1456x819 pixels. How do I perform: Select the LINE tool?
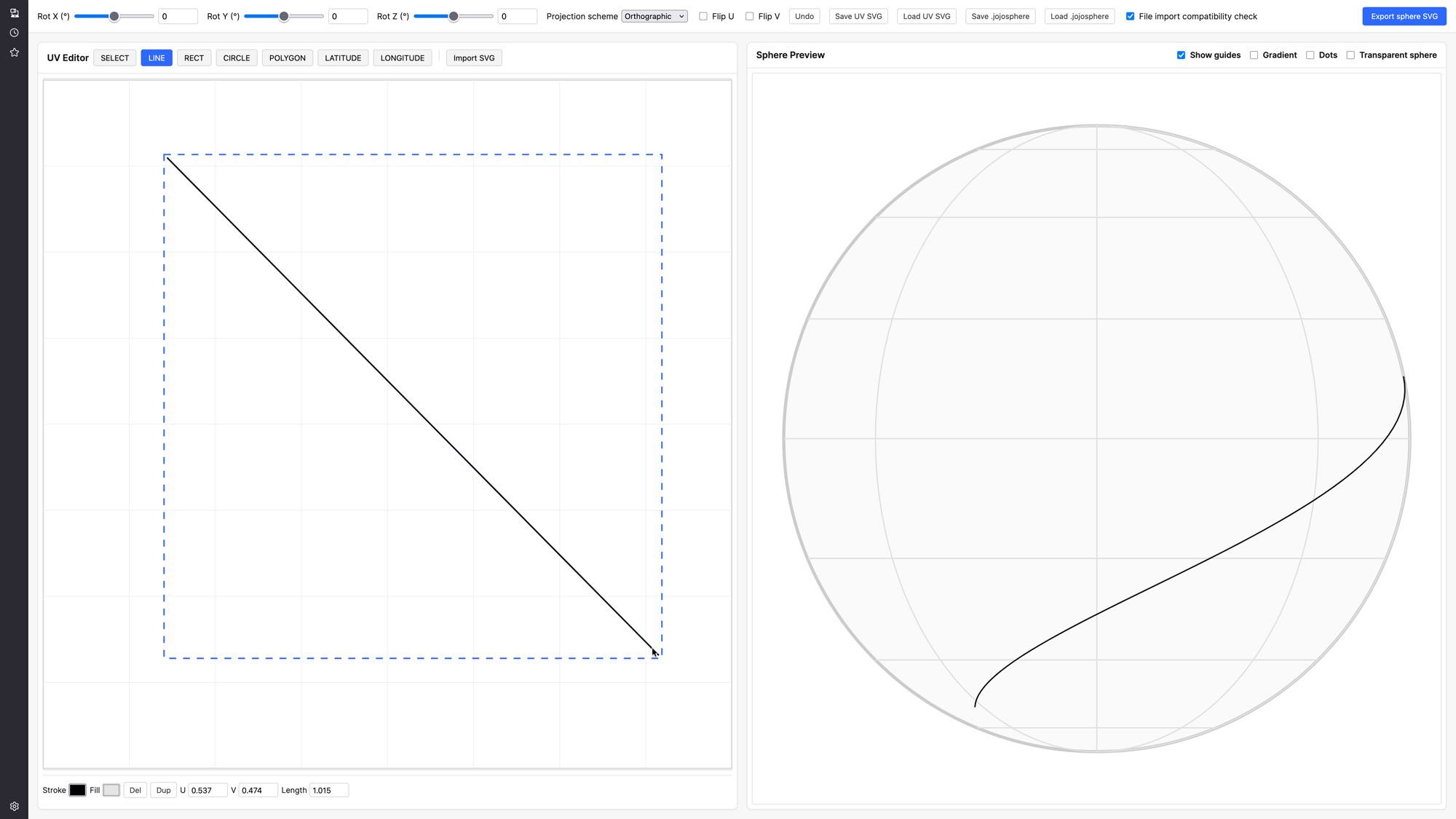[x=157, y=58]
